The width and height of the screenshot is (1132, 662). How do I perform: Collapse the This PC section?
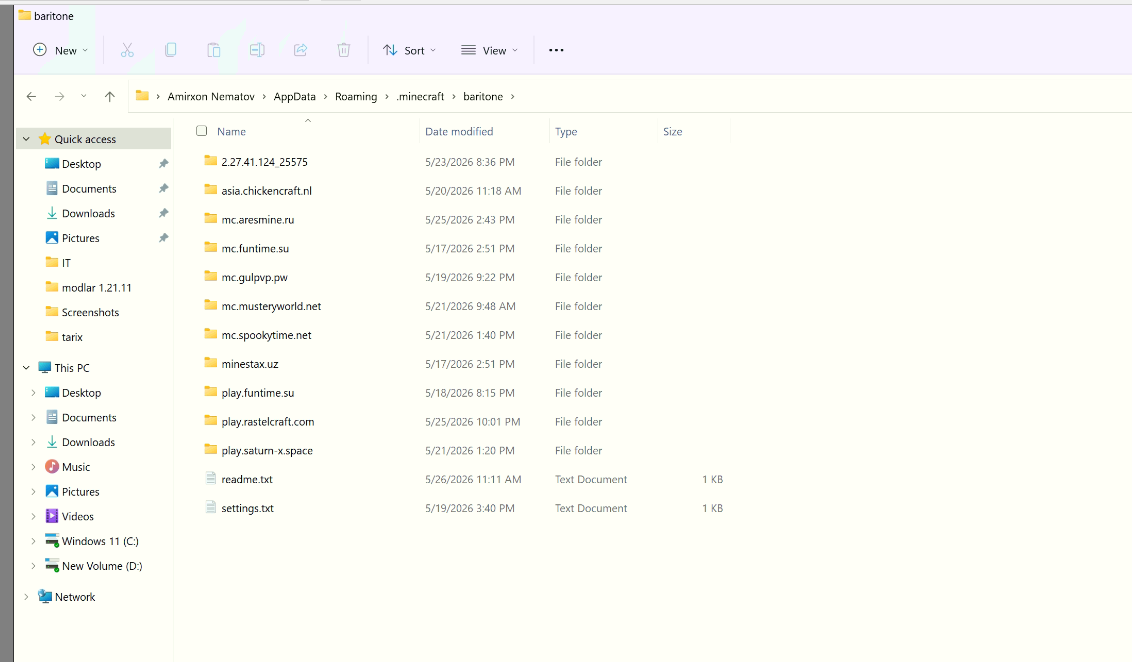26,367
